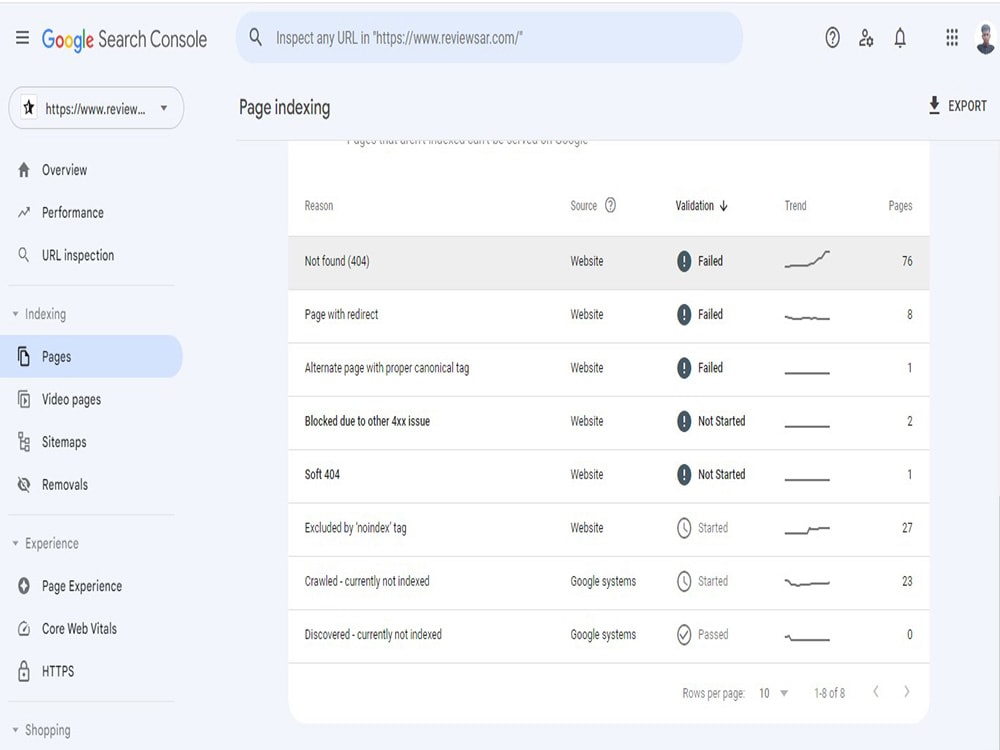Screen dimensions: 1000x750
Task: View notifications via the bell icon
Action: (x=900, y=38)
